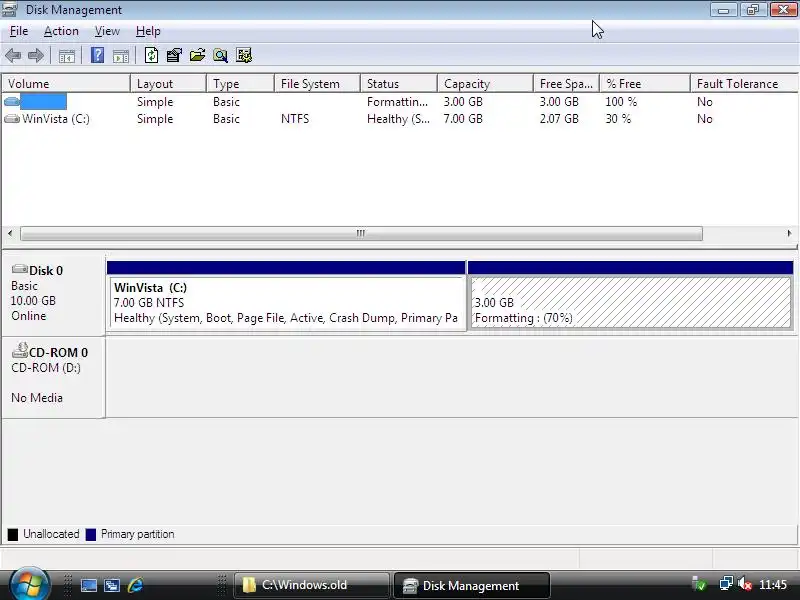Click the settings list toolbar icon
This screenshot has height=600, width=800.
point(244,55)
